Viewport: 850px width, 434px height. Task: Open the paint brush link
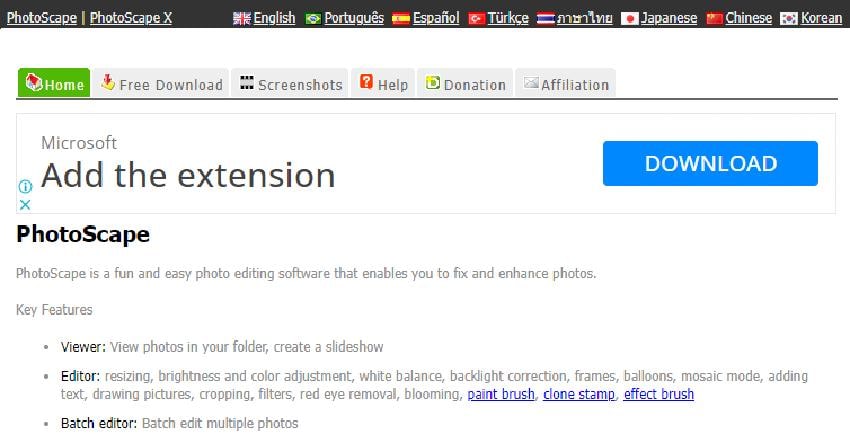click(501, 394)
